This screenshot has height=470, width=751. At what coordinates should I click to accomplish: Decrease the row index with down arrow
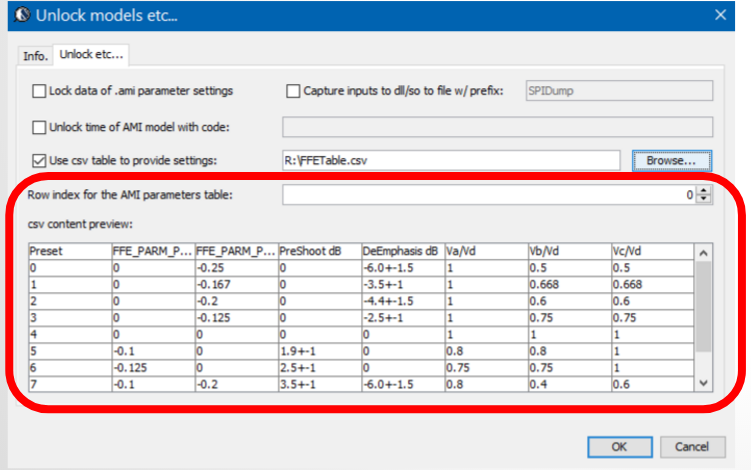pyautogui.click(x=704, y=199)
